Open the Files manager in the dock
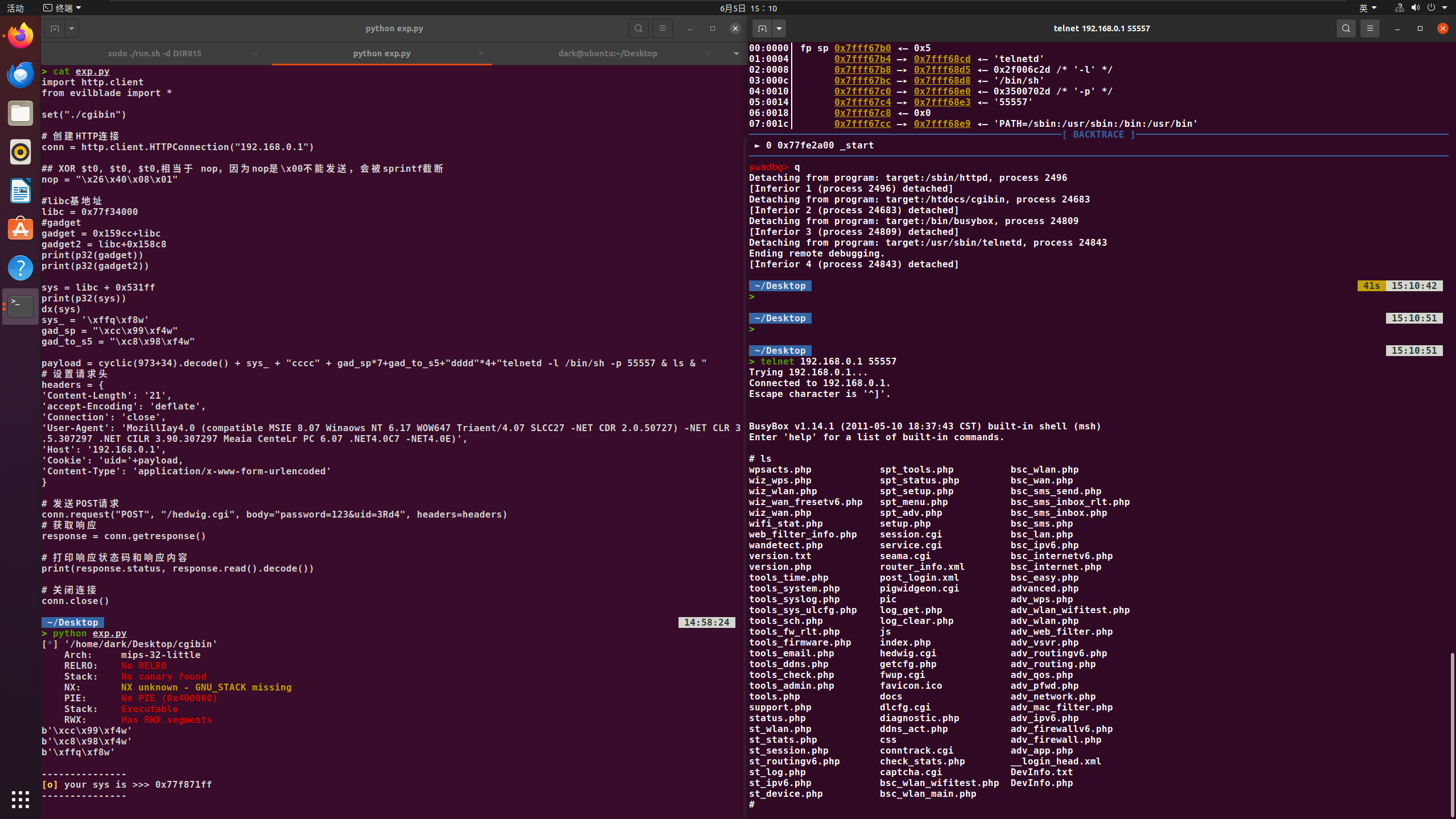Image resolution: width=1456 pixels, height=819 pixels. pyautogui.click(x=20, y=113)
